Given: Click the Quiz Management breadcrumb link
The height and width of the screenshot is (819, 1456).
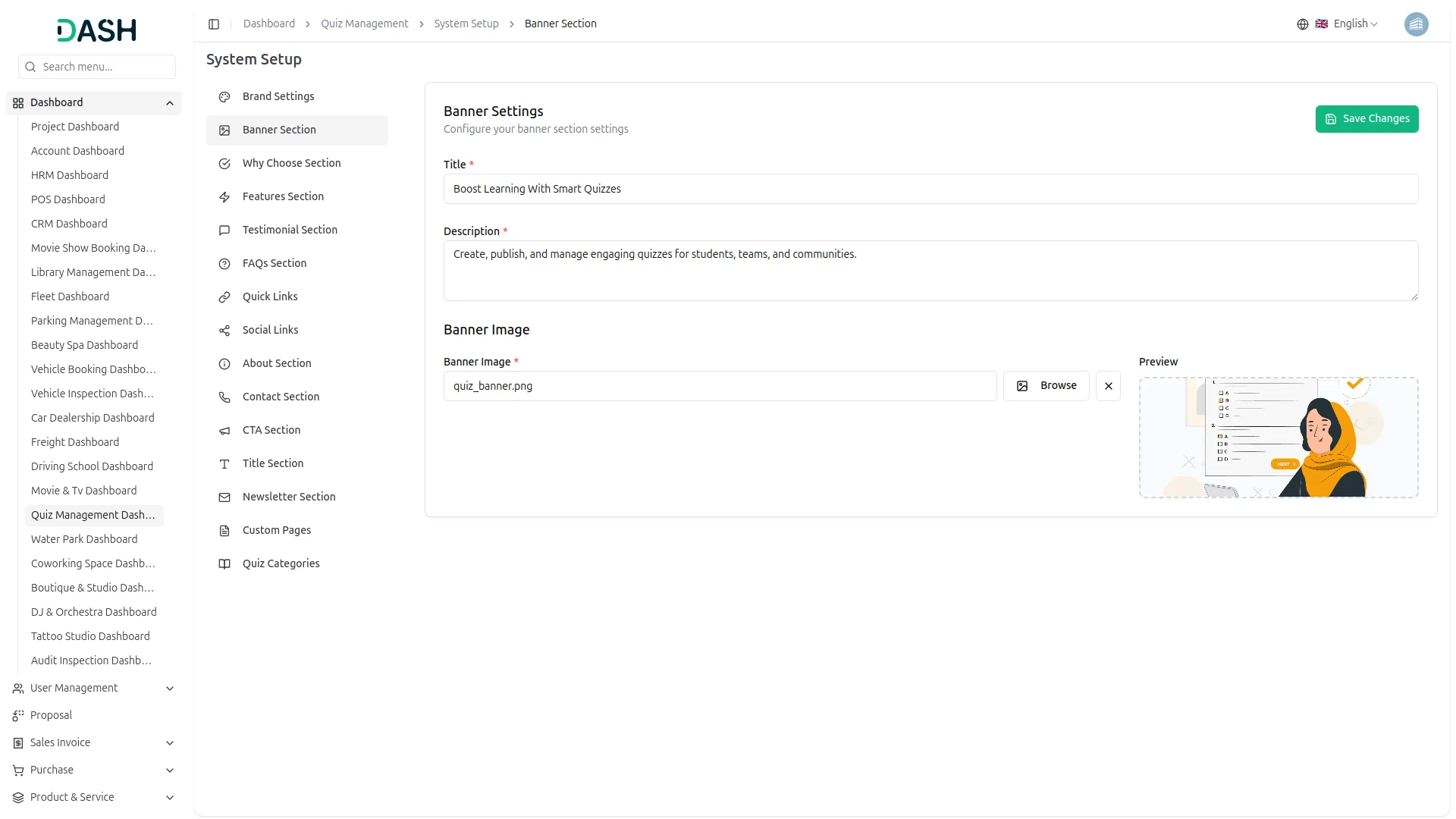Looking at the screenshot, I should point(364,24).
